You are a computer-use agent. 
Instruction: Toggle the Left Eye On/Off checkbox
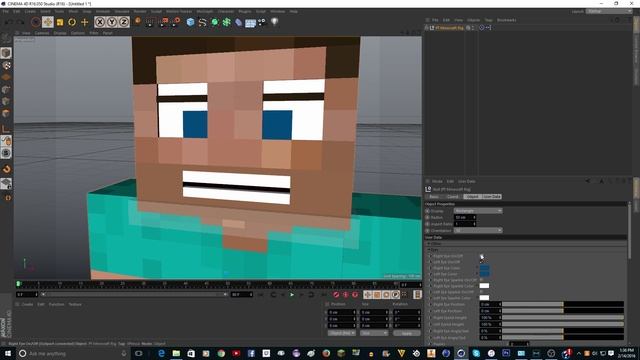pos(482,262)
